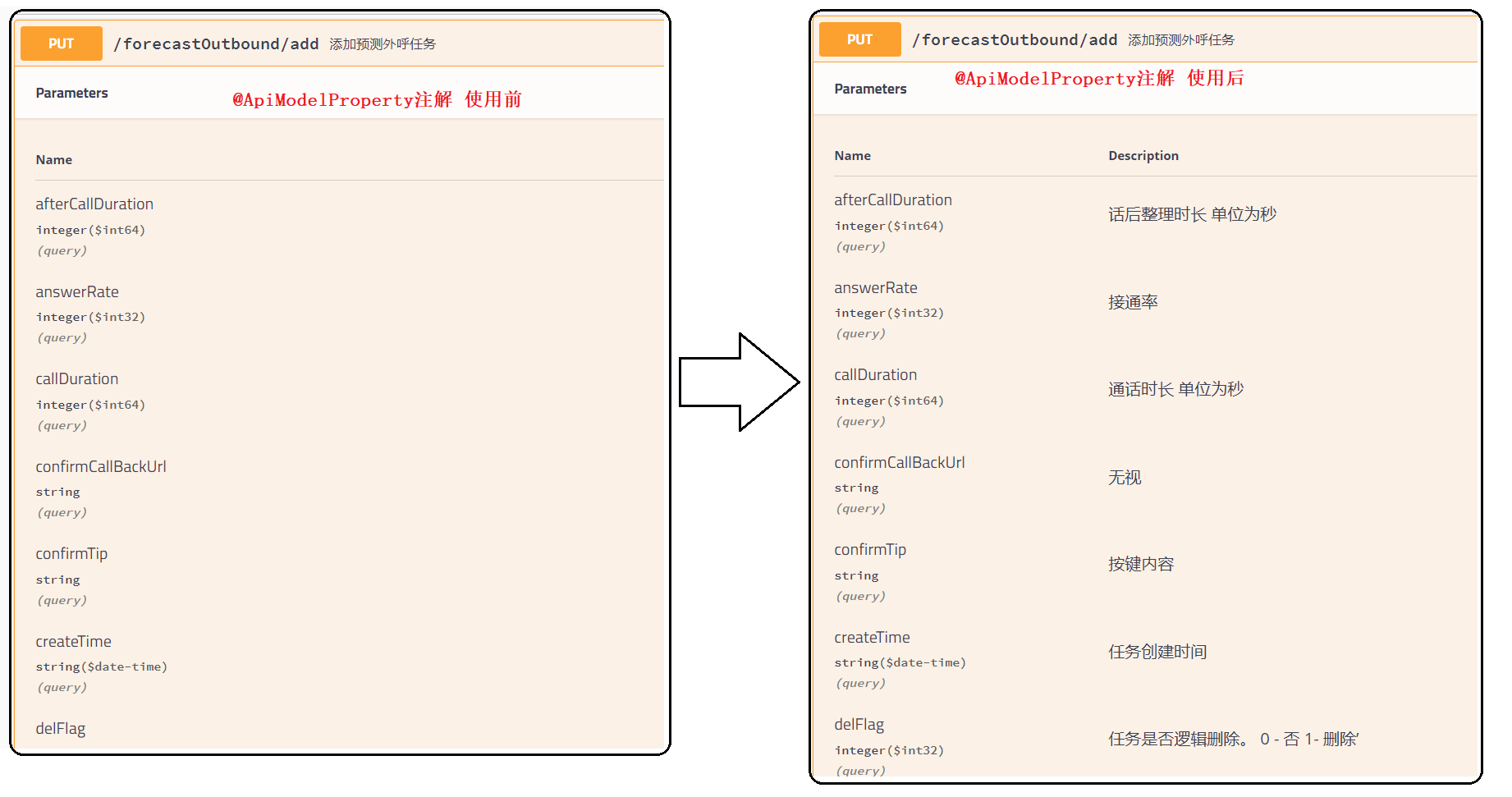Click the right orange PUT operation indicator
The width and height of the screenshot is (1512, 797).
[859, 39]
